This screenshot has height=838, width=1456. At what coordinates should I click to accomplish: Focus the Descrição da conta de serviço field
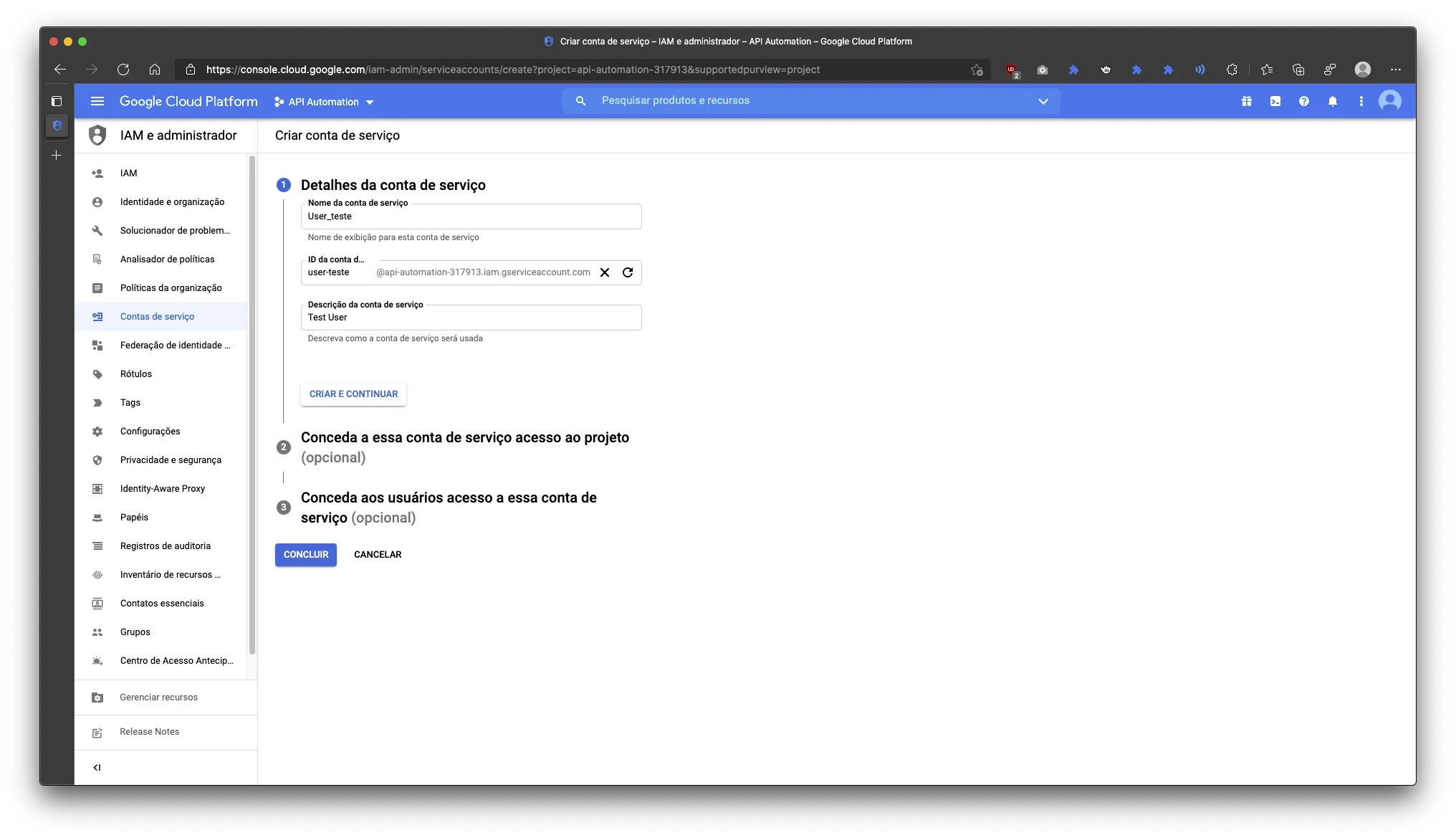click(471, 318)
